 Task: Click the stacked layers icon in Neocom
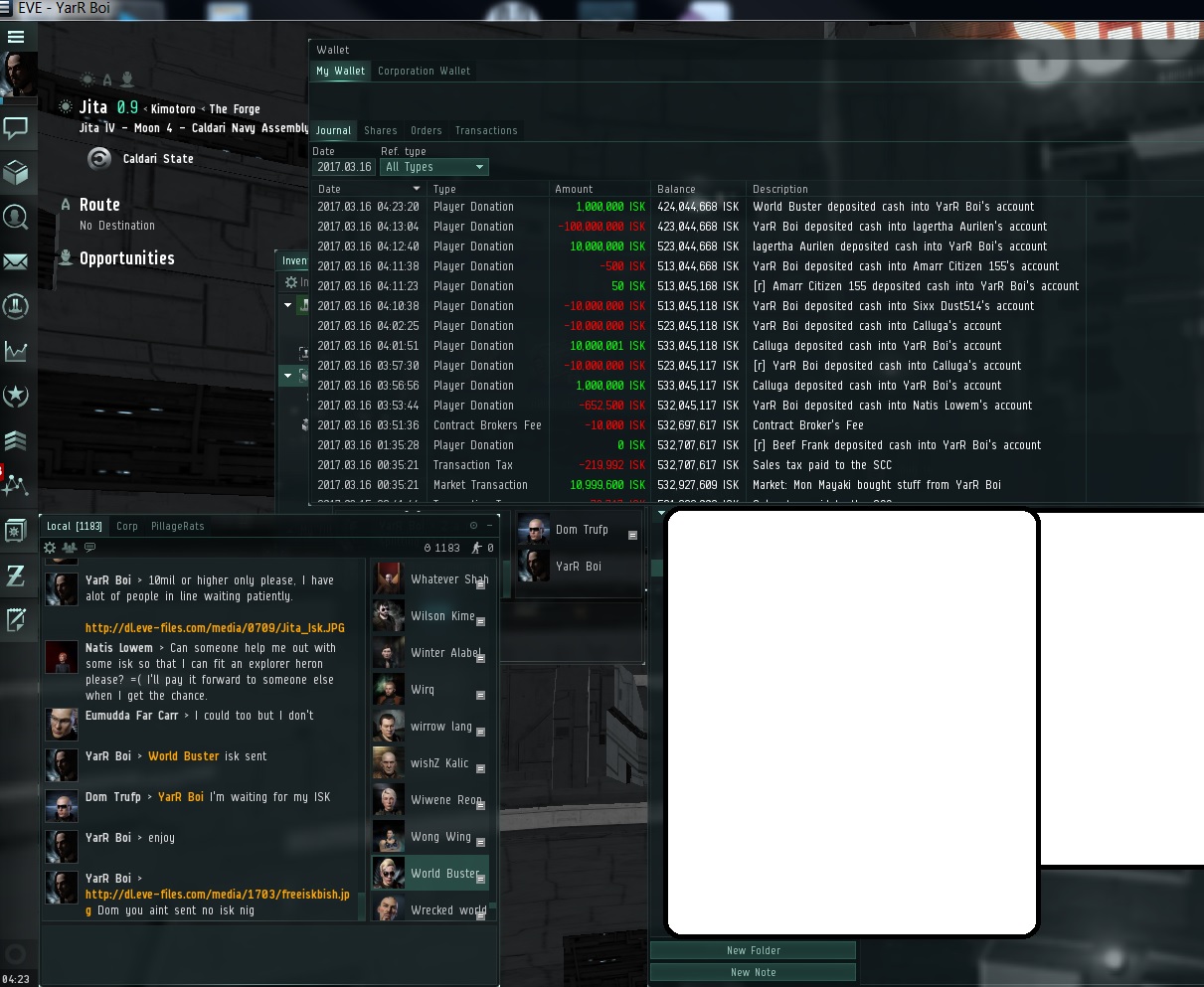(x=16, y=440)
